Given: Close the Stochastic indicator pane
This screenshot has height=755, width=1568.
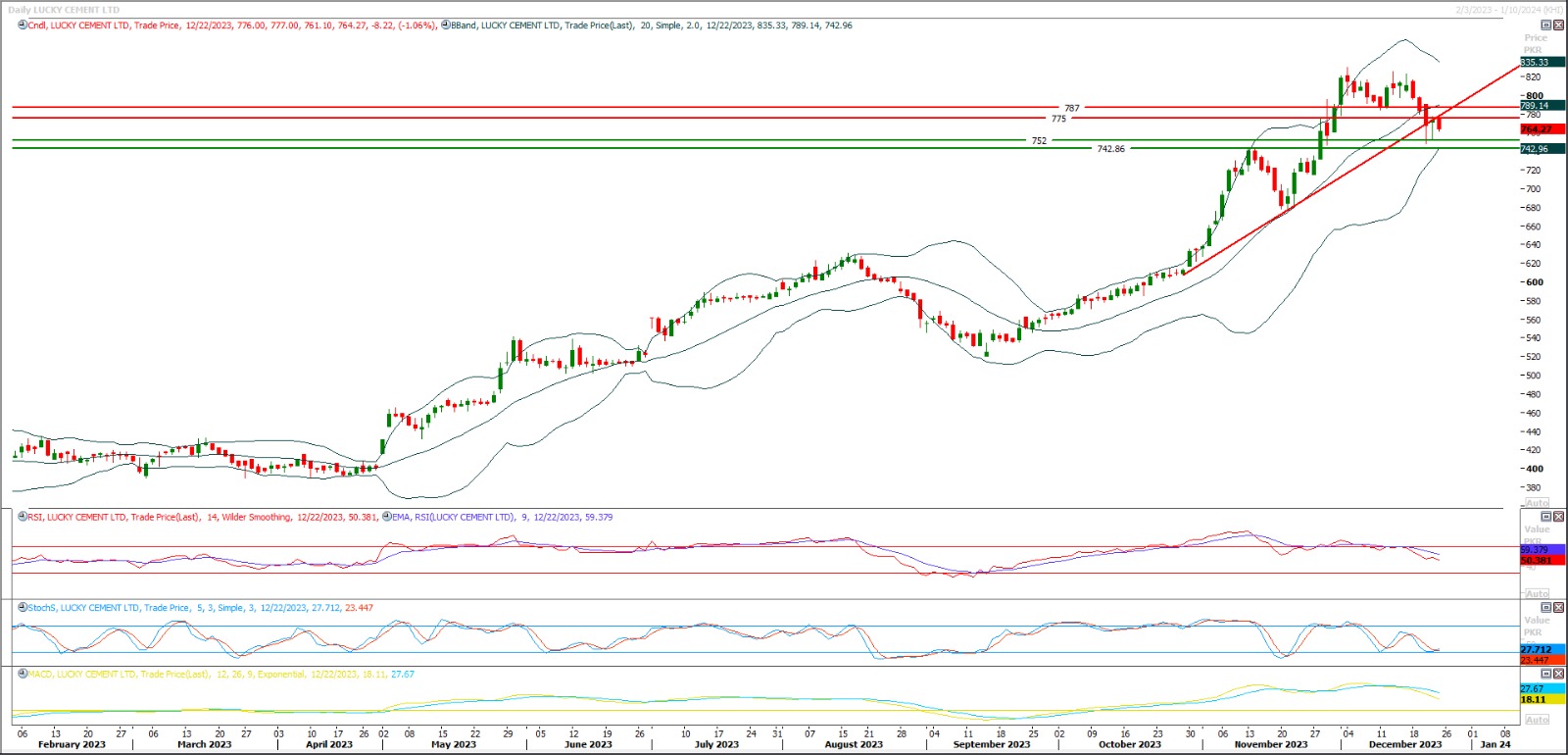Looking at the screenshot, I should [x=1558, y=608].
